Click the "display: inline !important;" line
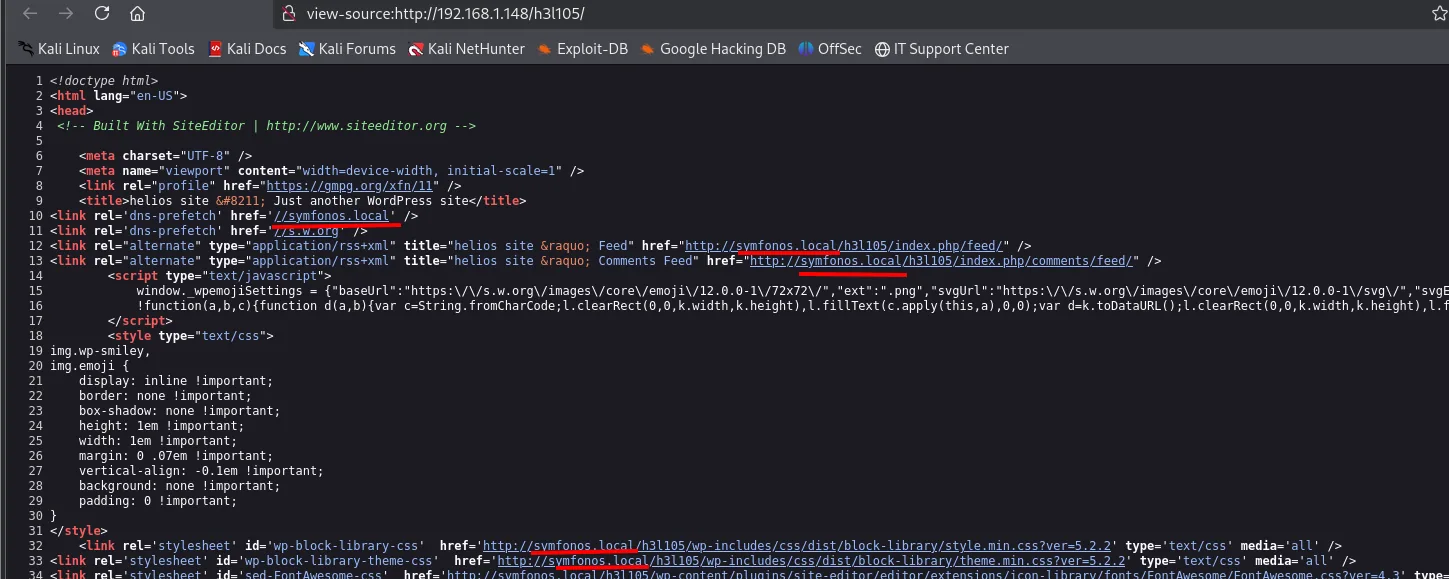 pyautogui.click(x=176, y=381)
